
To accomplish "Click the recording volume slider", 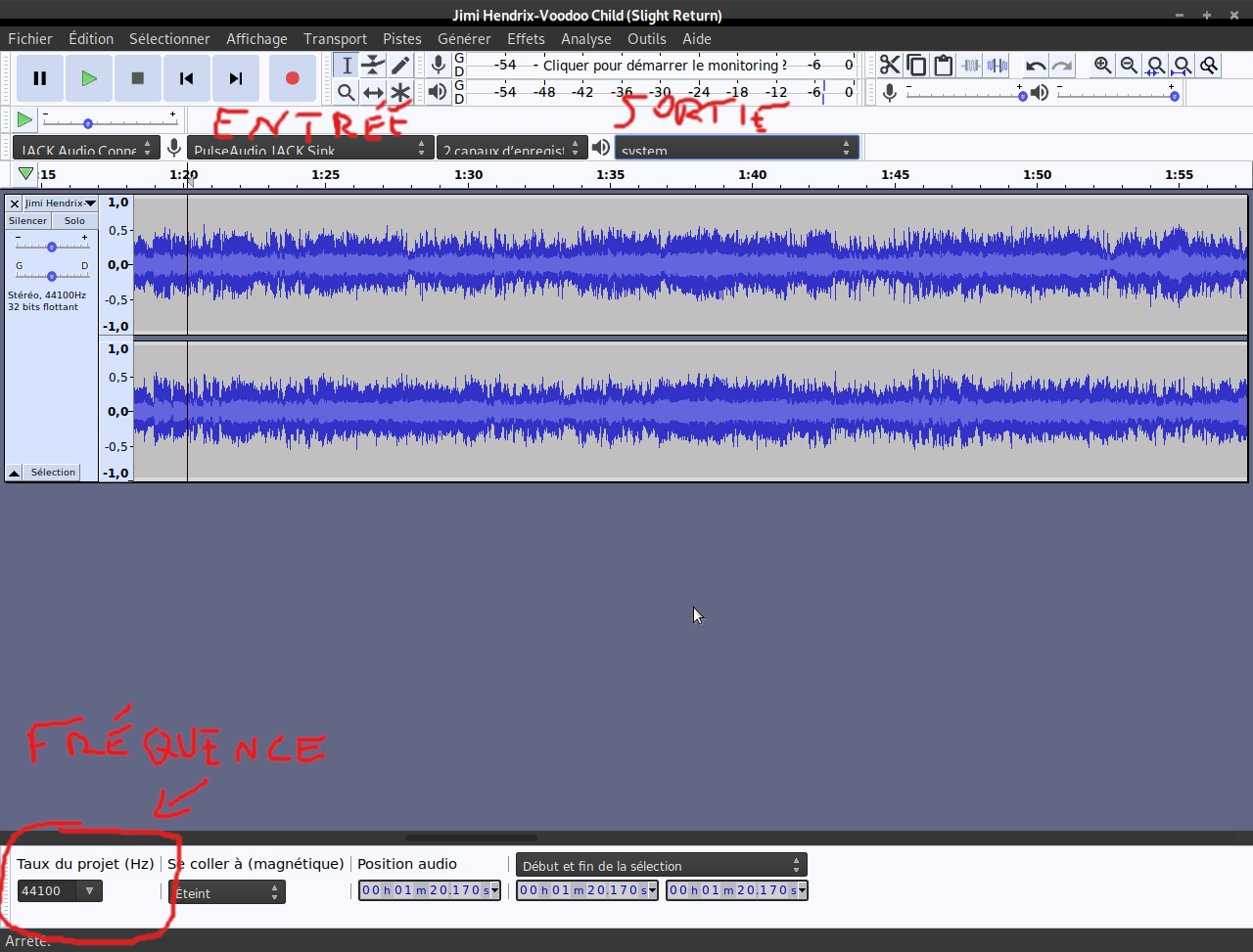I will [x=965, y=92].
